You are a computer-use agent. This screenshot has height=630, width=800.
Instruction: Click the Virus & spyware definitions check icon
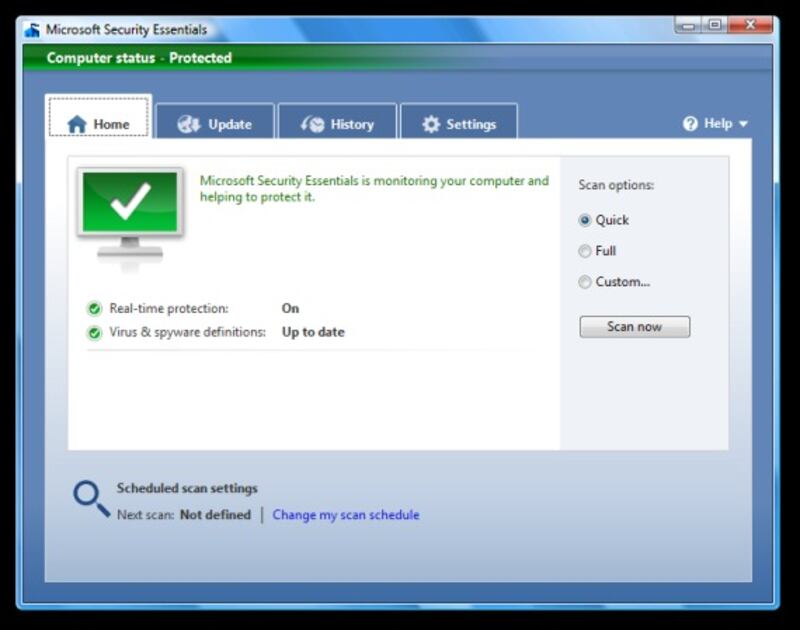(94, 333)
